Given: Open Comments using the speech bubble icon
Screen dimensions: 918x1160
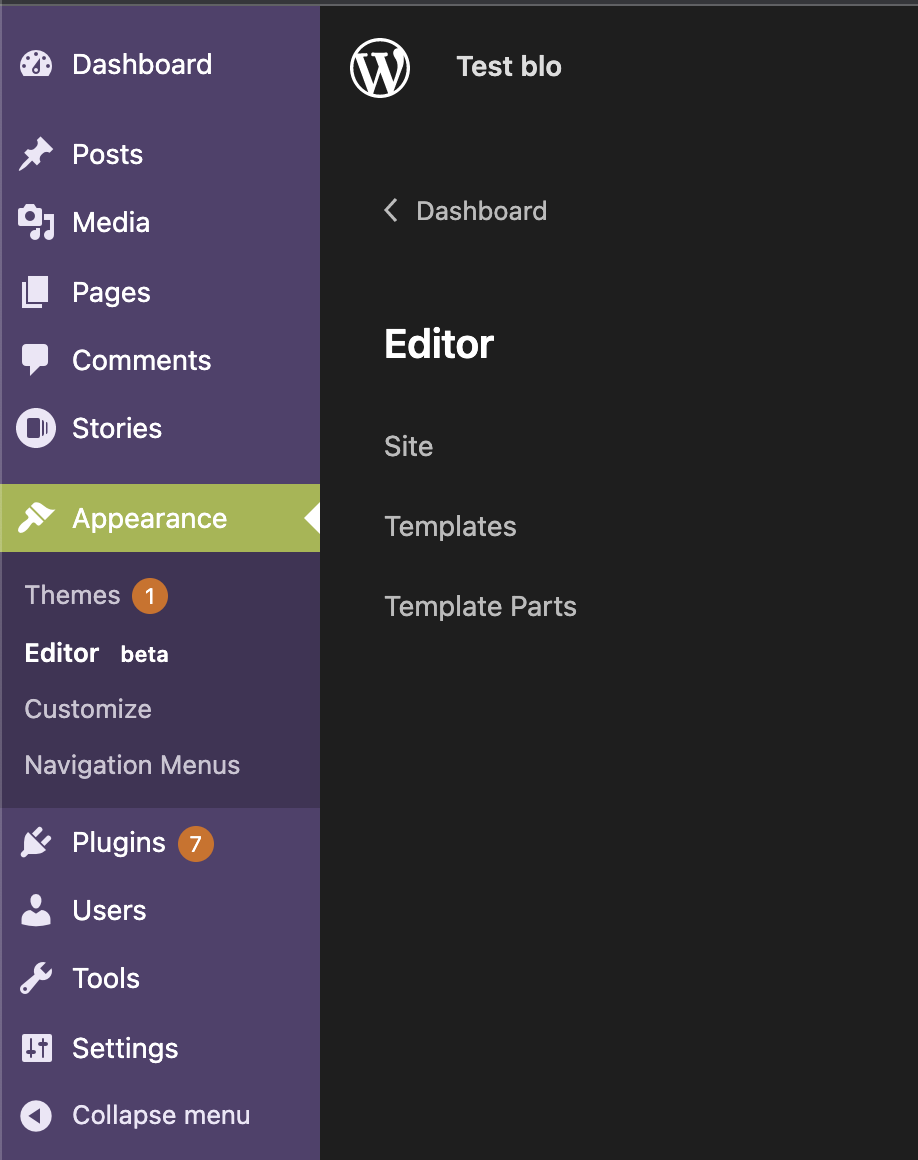Looking at the screenshot, I should point(35,359).
